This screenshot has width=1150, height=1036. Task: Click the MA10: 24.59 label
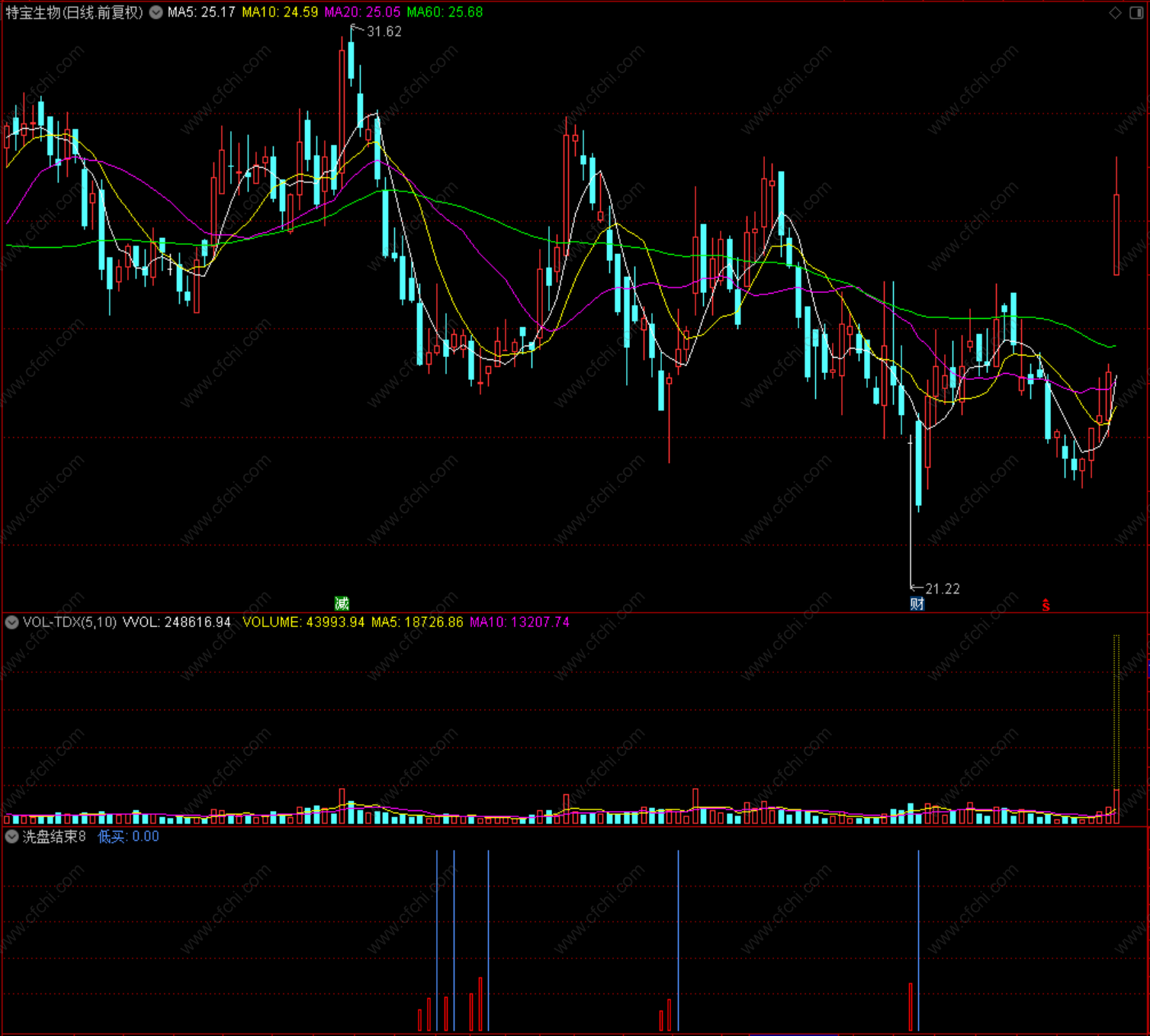[280, 12]
